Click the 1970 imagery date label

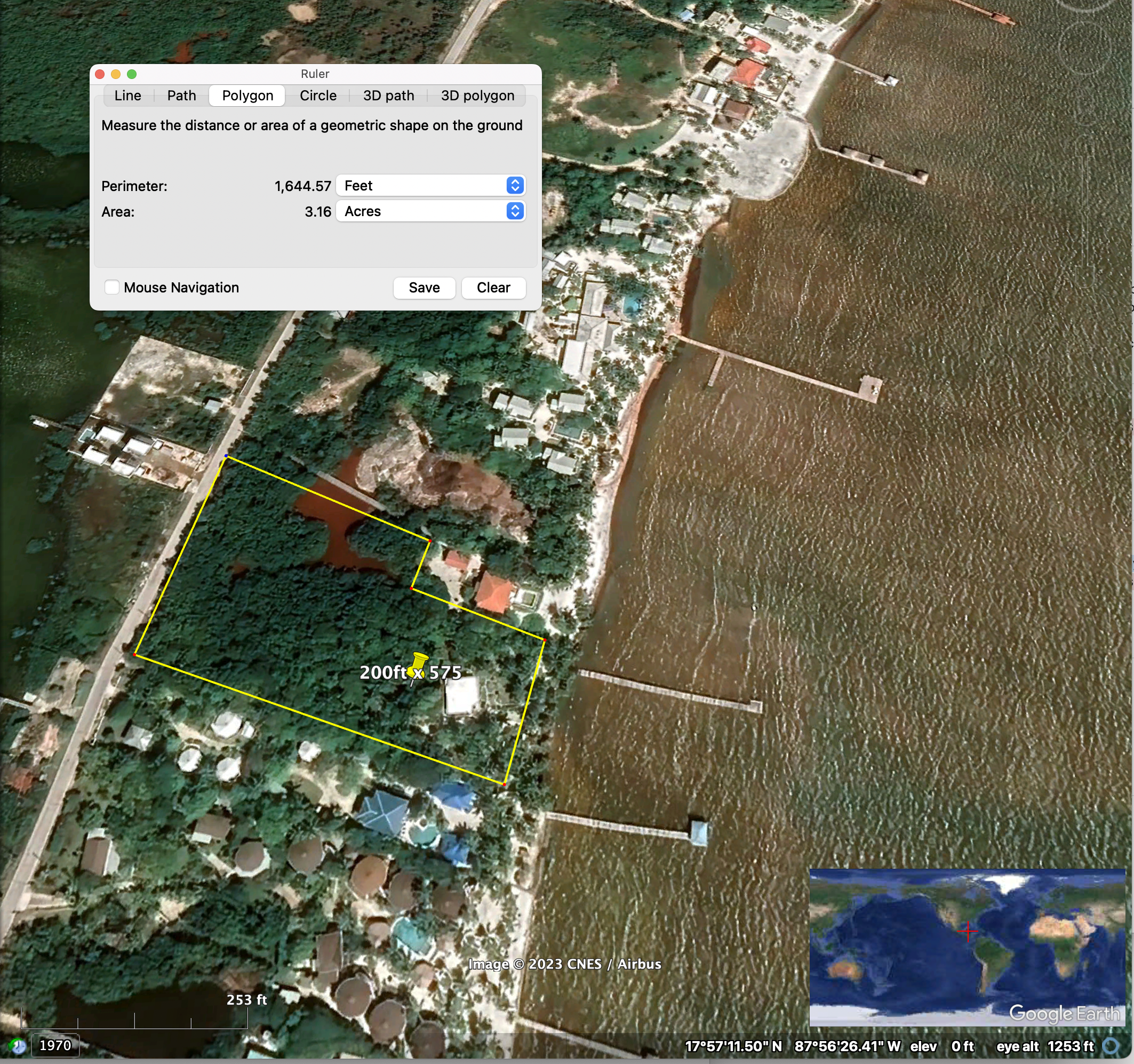(x=55, y=1045)
